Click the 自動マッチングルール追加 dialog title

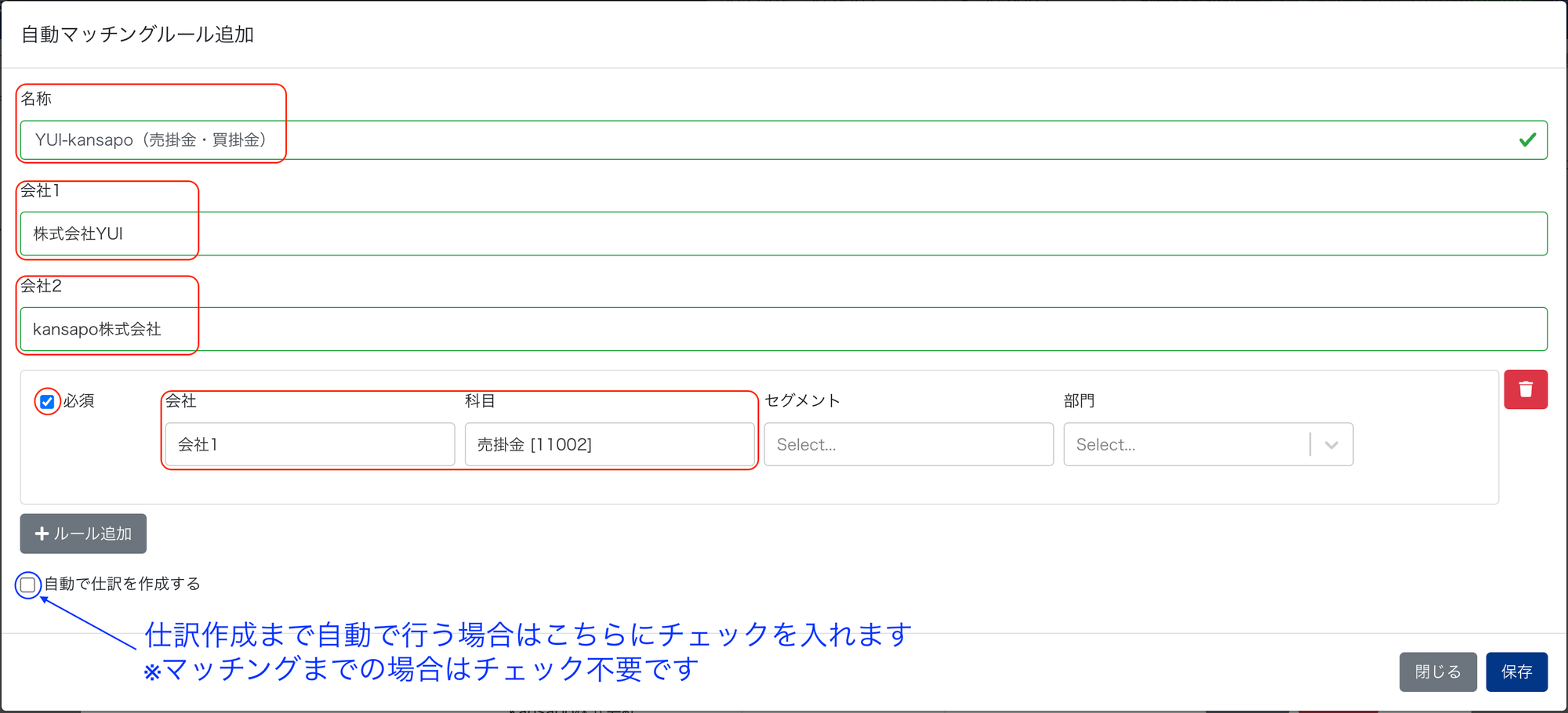pos(137,34)
